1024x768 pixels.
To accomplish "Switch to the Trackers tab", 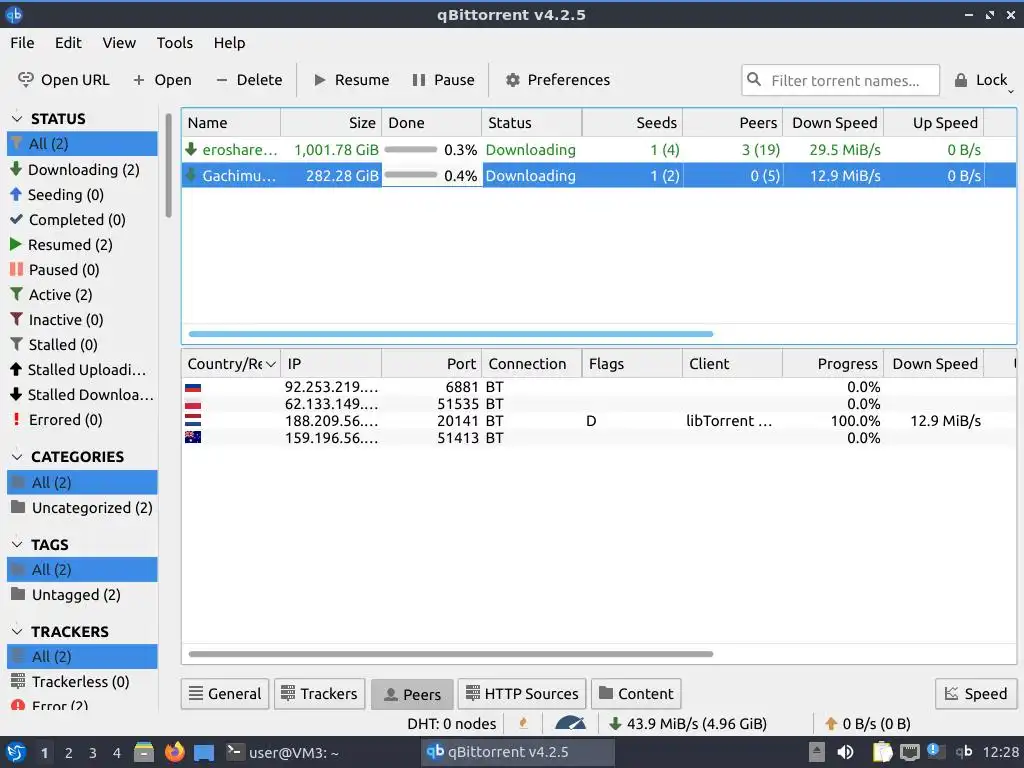I will pyautogui.click(x=319, y=694).
